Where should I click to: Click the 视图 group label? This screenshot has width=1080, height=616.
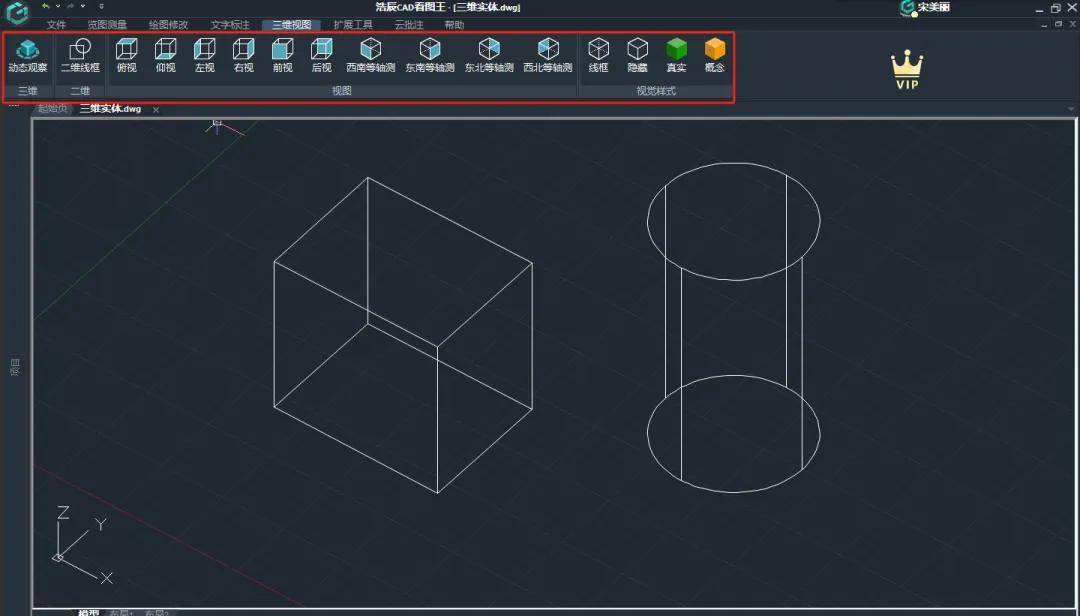(342, 91)
